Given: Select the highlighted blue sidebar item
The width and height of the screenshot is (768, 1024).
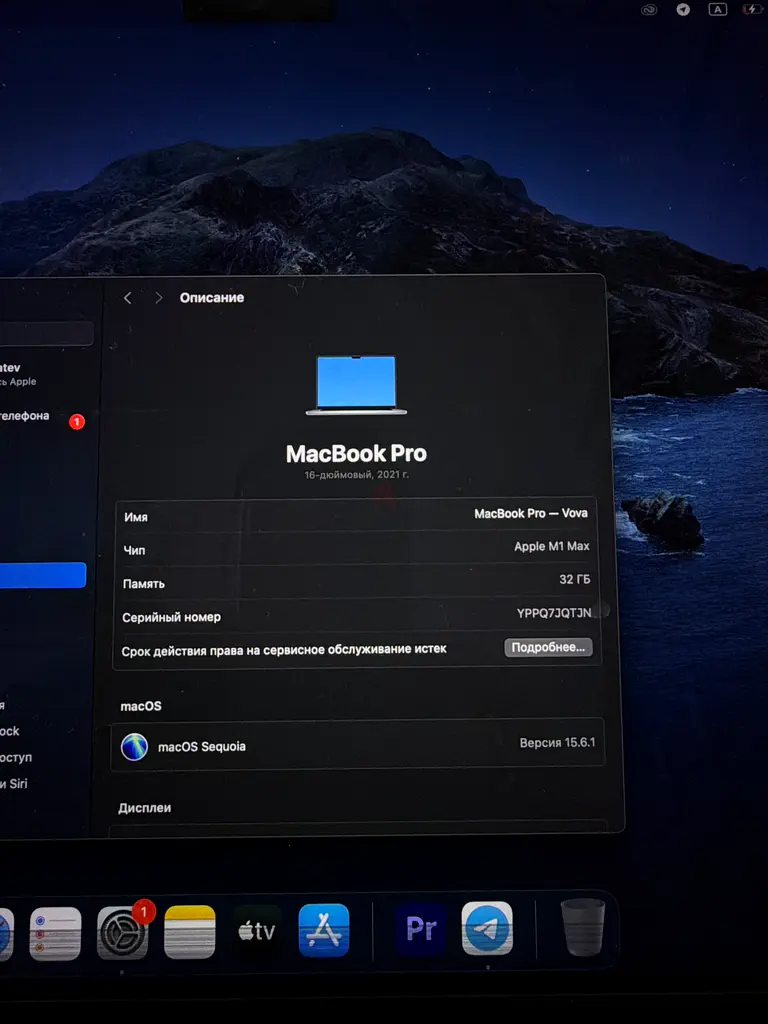Looking at the screenshot, I should click(x=42, y=575).
